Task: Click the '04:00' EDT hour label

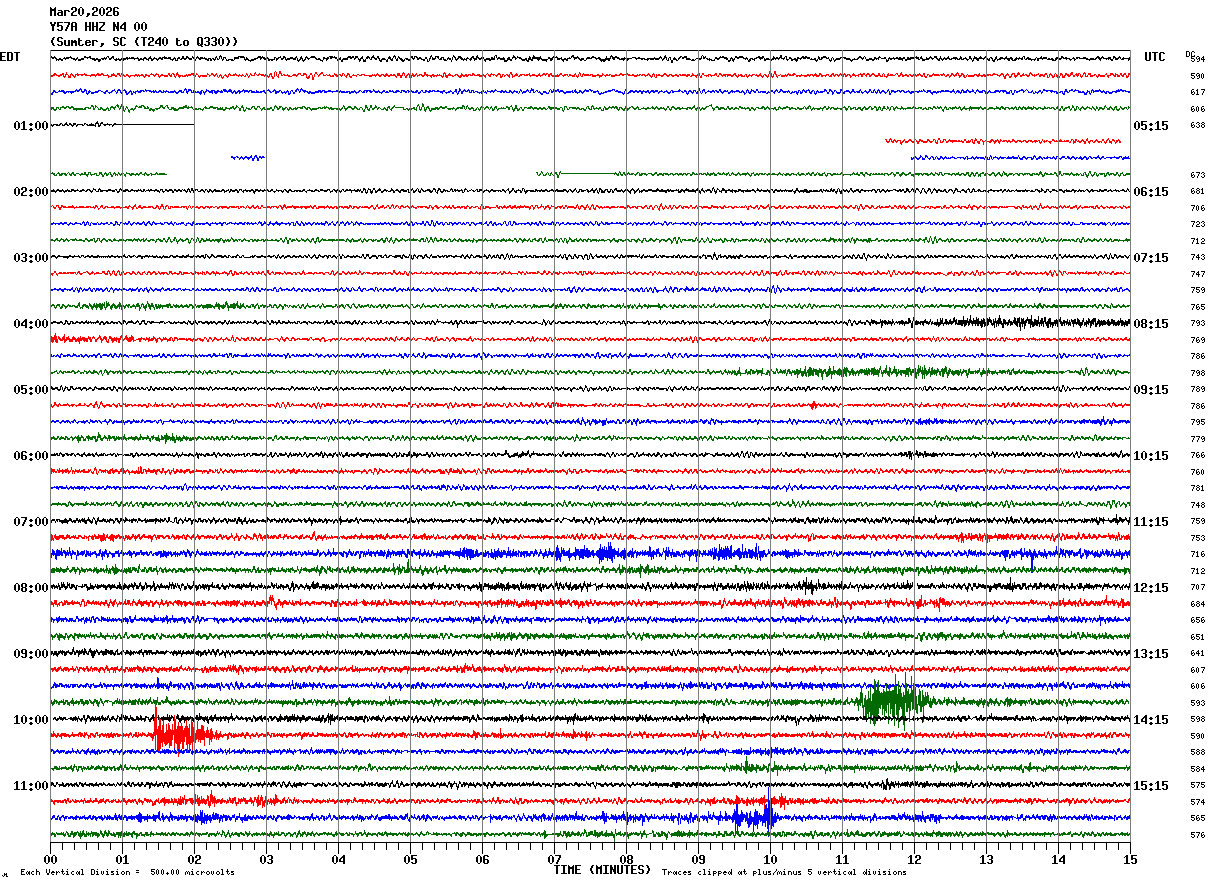Action: (x=31, y=324)
